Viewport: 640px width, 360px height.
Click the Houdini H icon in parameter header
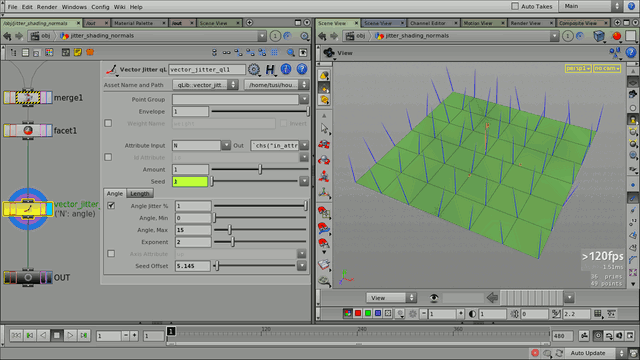270,70
